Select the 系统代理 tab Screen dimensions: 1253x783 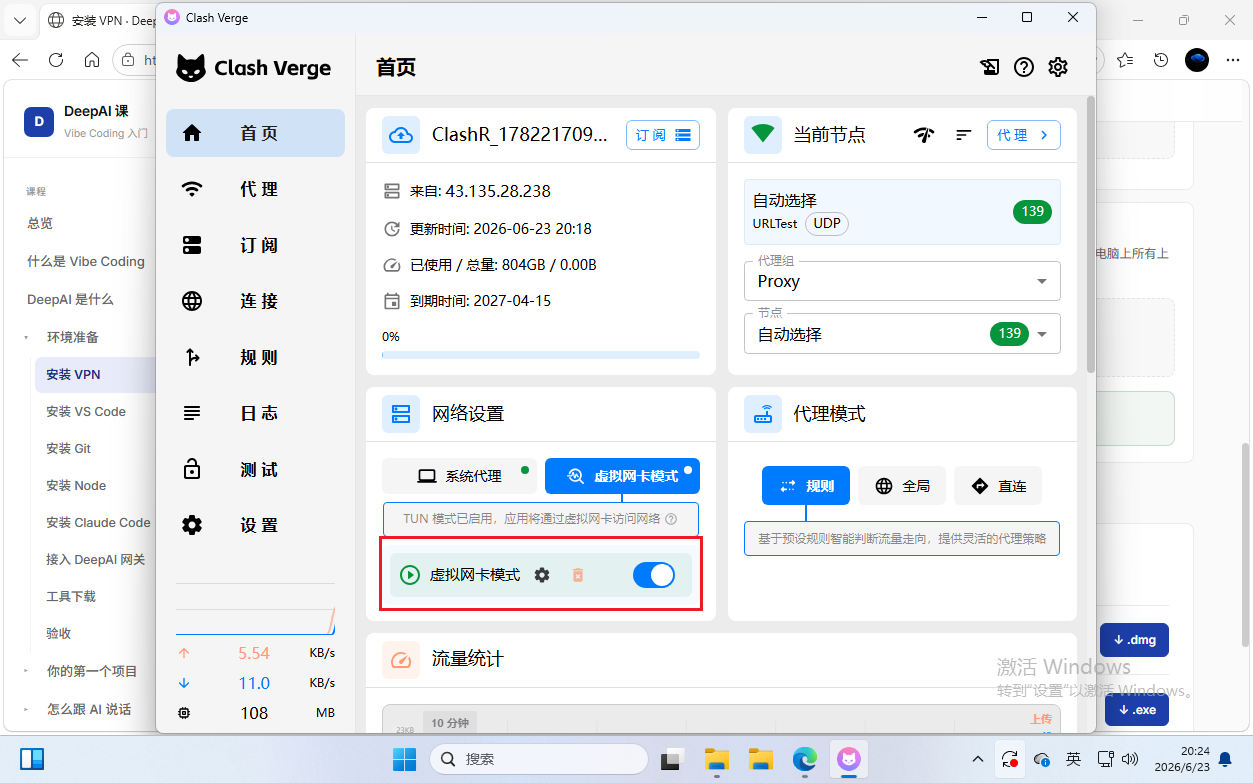click(459, 476)
